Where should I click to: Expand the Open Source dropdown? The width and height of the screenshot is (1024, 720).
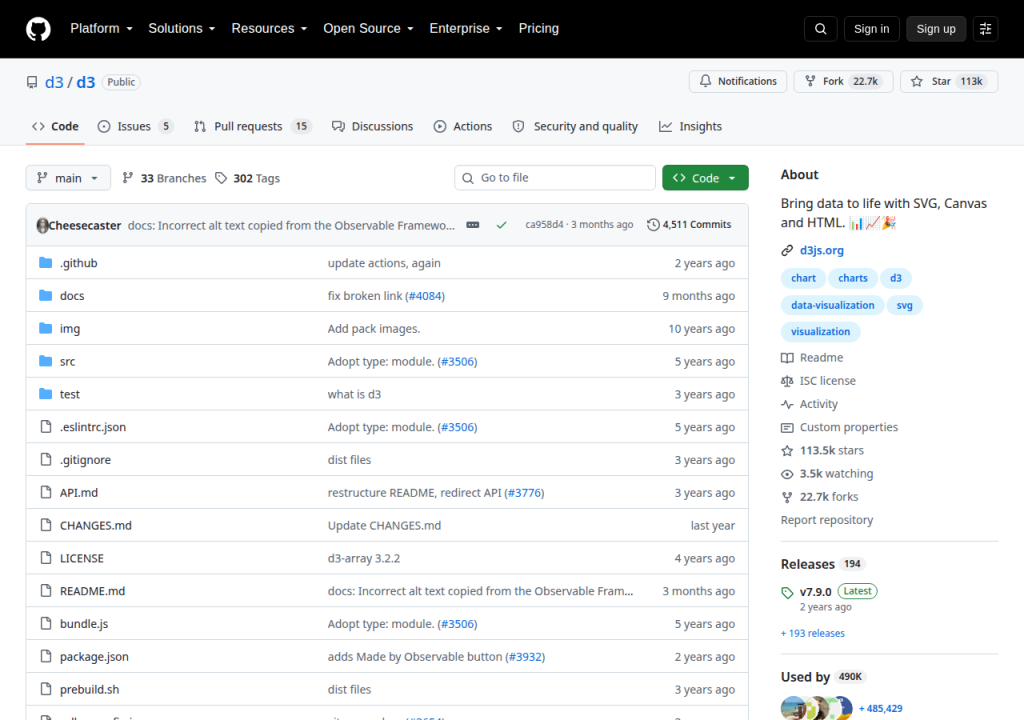(x=368, y=29)
